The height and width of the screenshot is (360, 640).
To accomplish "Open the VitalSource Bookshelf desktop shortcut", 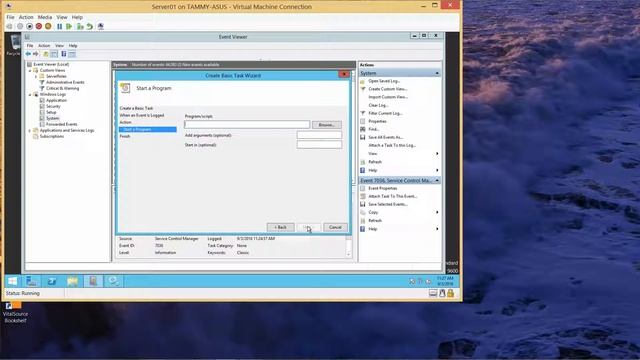I will click(x=15, y=312).
